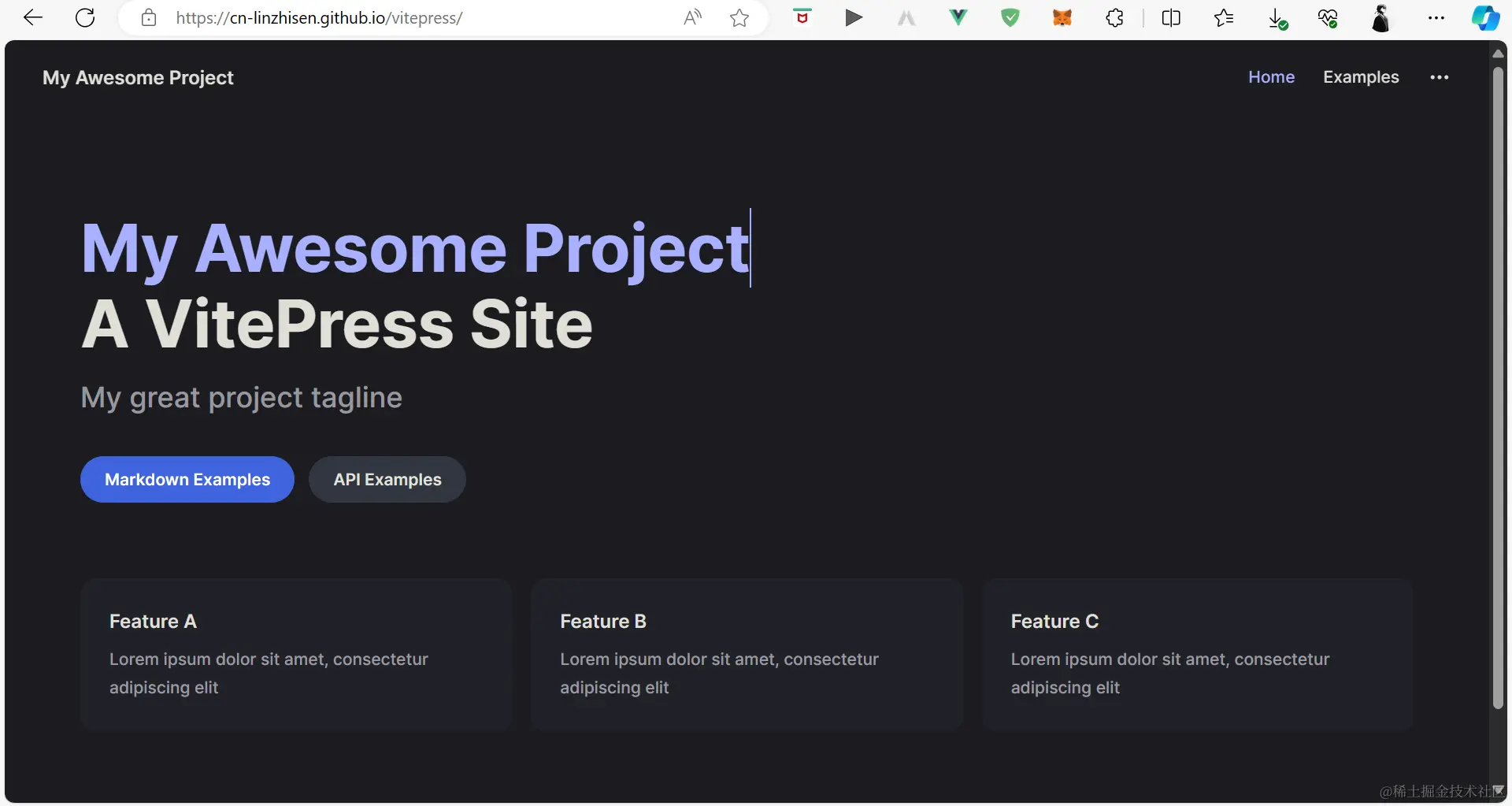Click the My Awesome Project site title
Screen dimensions: 1512x806
tap(138, 77)
